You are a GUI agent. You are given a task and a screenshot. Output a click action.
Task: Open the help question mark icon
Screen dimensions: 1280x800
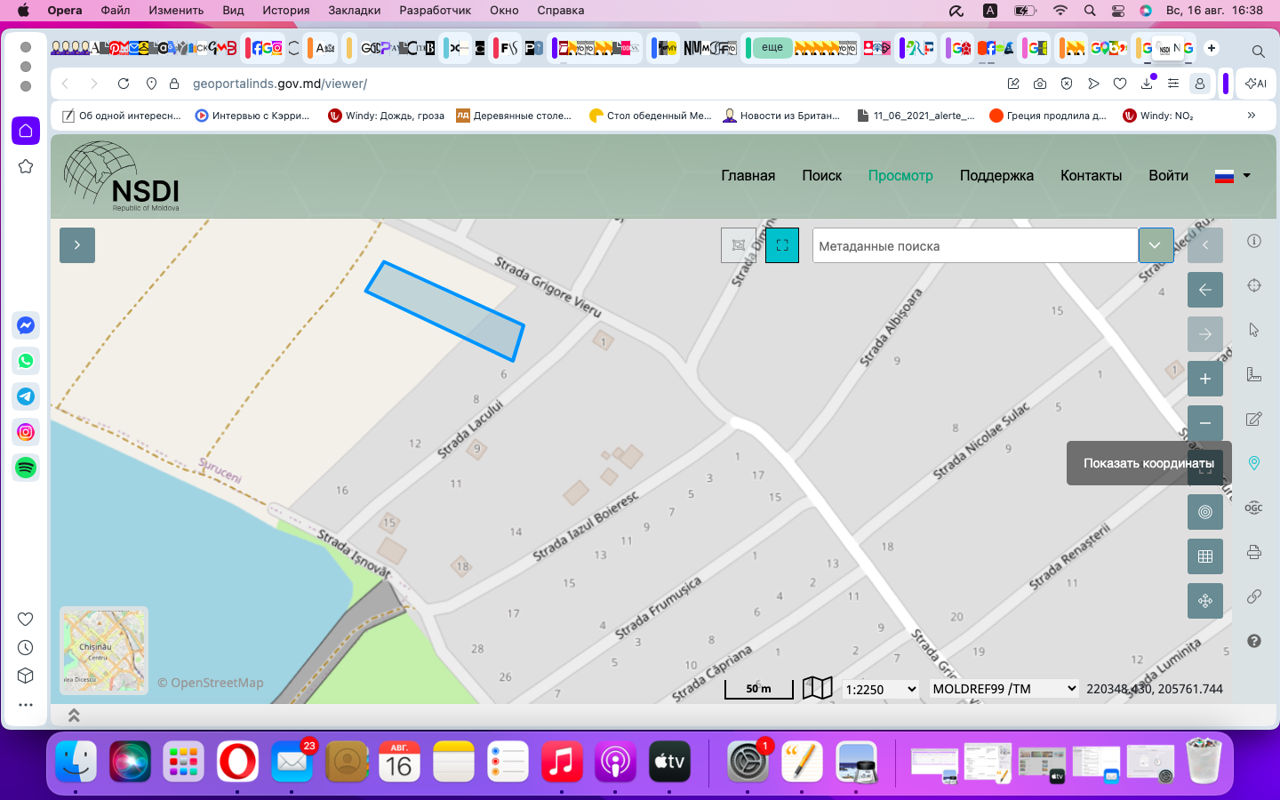(x=1254, y=640)
